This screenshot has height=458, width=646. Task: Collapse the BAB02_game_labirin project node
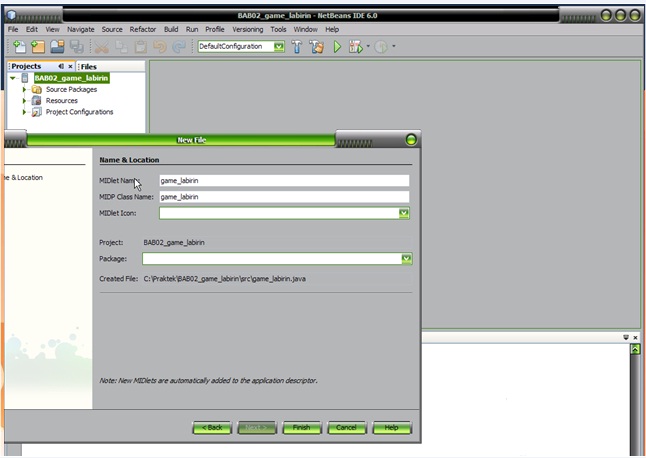tap(13, 78)
